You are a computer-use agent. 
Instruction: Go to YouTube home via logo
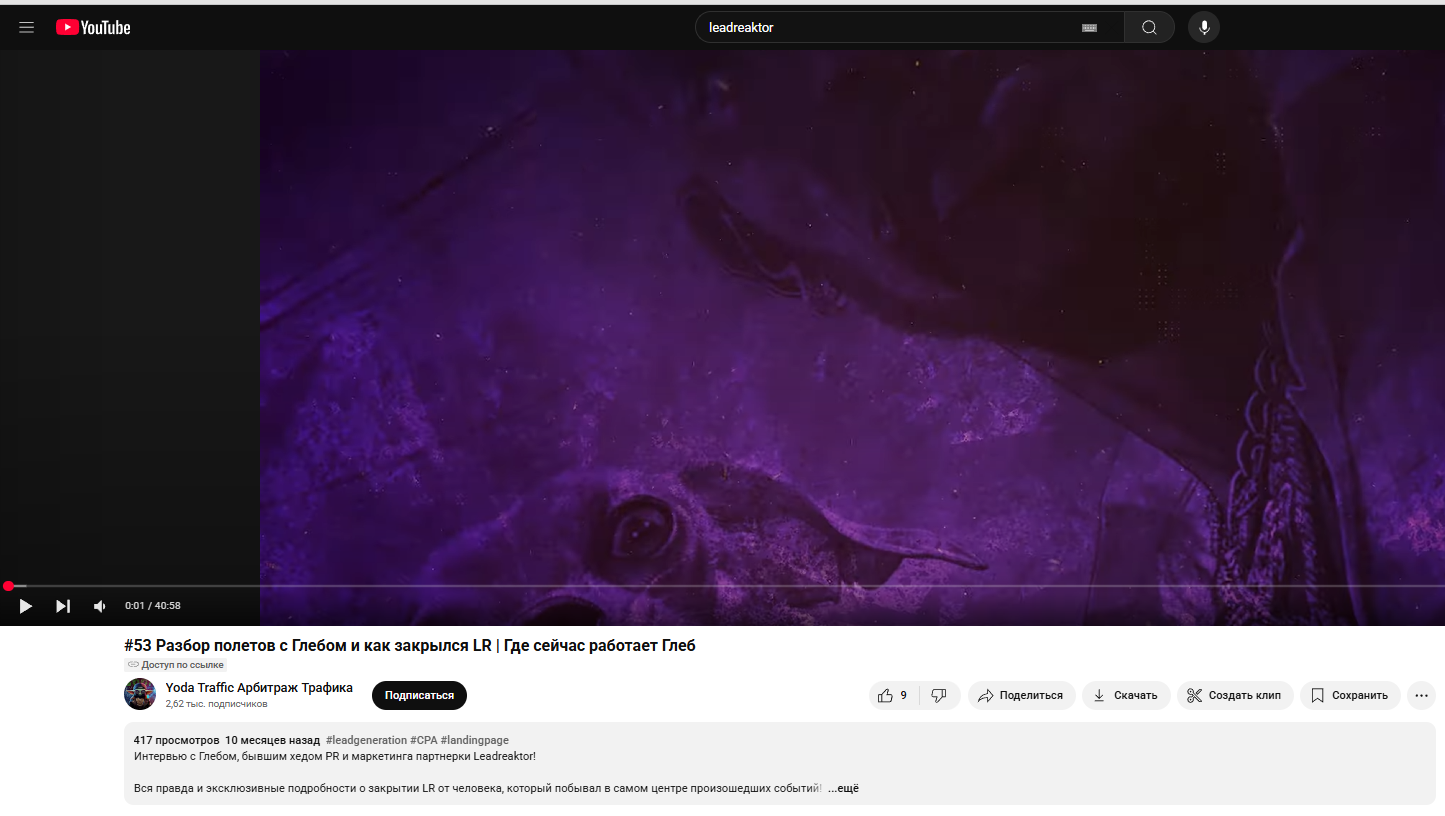(93, 28)
